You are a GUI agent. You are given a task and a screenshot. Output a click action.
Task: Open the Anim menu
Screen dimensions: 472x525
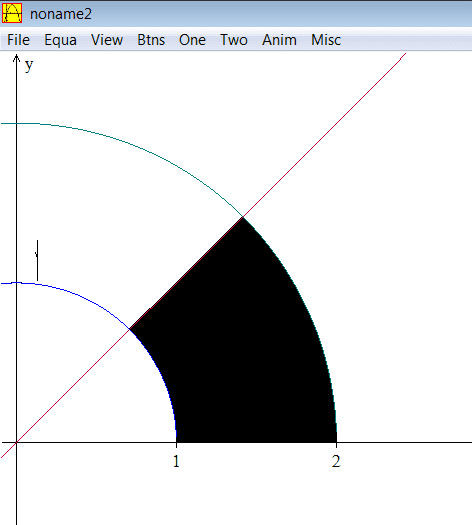tap(279, 40)
